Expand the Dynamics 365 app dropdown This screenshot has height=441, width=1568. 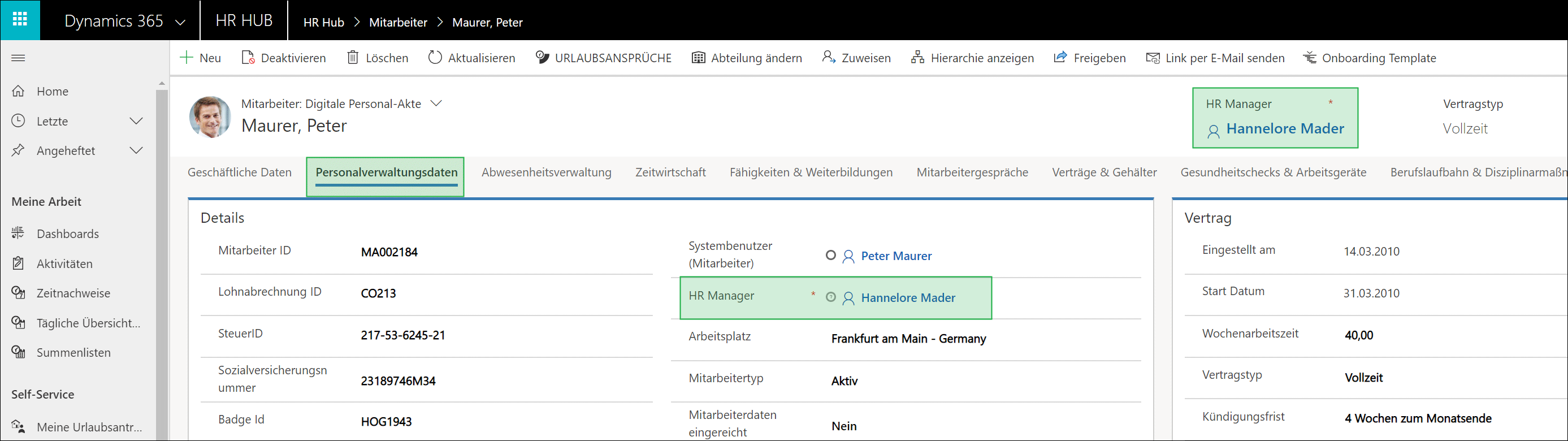pos(180,22)
